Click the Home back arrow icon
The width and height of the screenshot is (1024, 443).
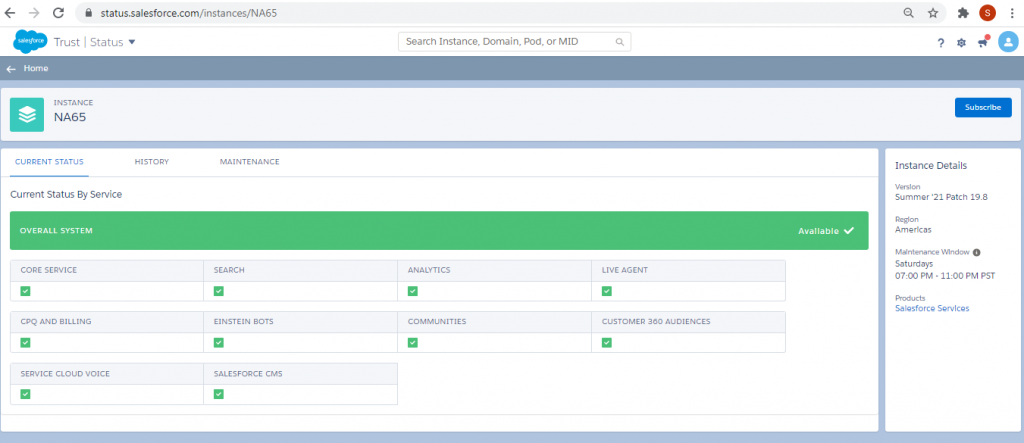click(11, 69)
